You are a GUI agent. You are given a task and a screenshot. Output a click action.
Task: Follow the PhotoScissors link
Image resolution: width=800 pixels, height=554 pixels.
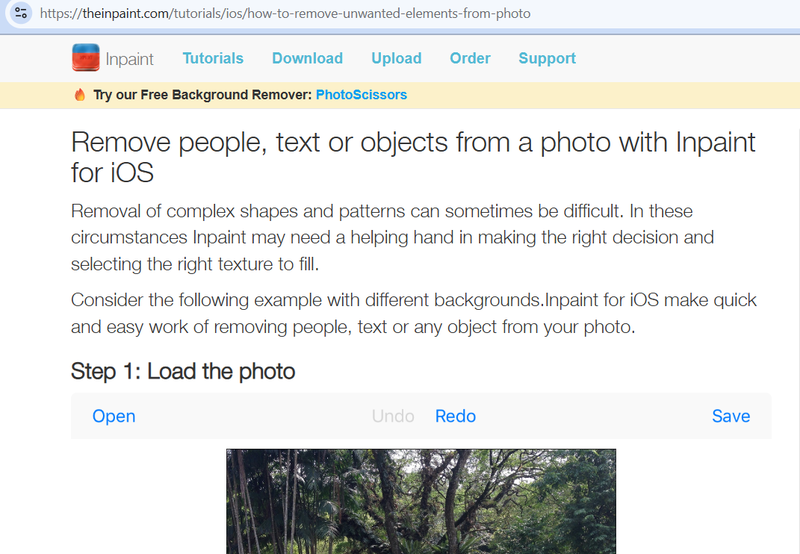[361, 95]
